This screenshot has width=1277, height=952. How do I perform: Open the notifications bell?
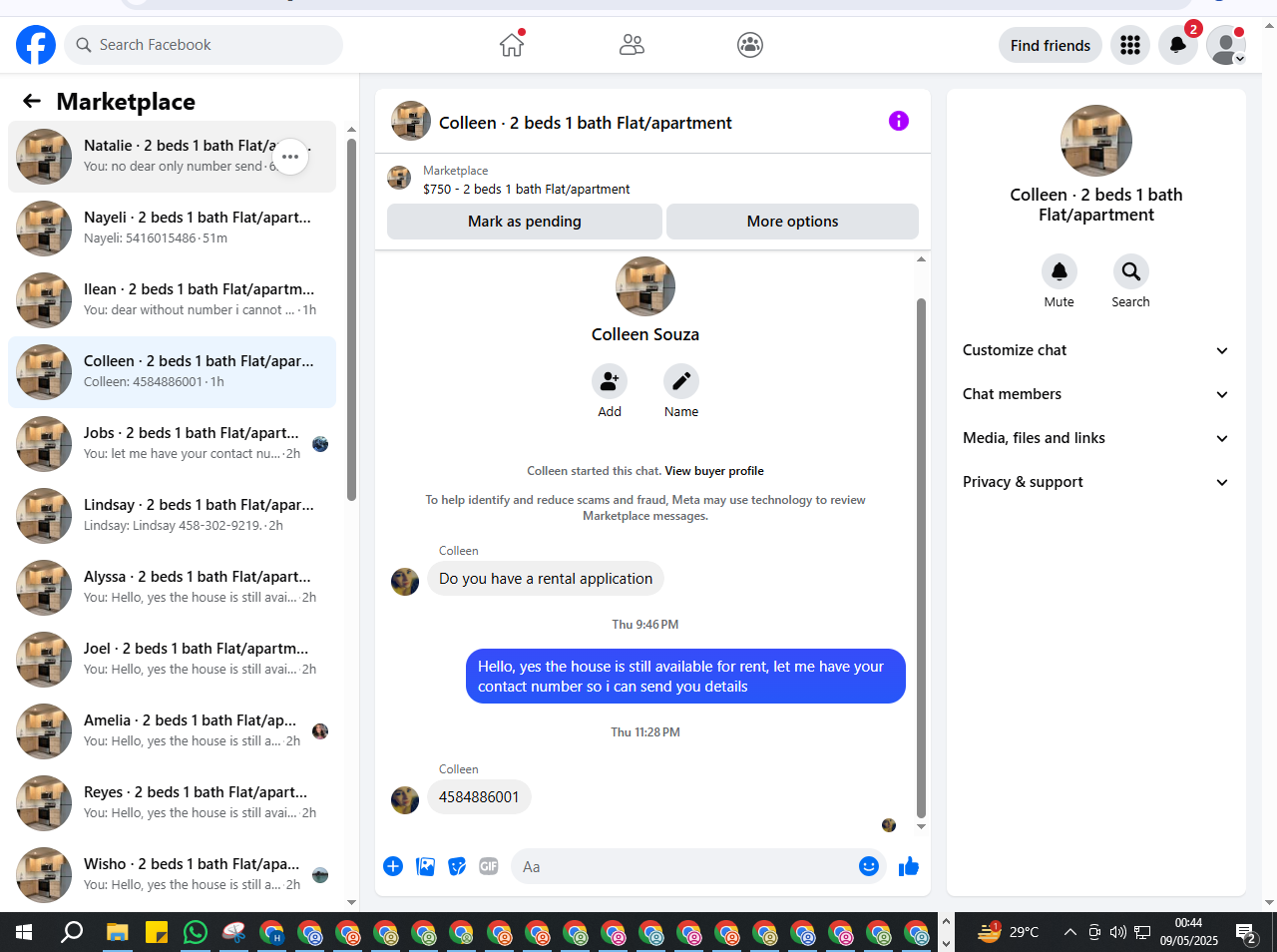point(1178,45)
